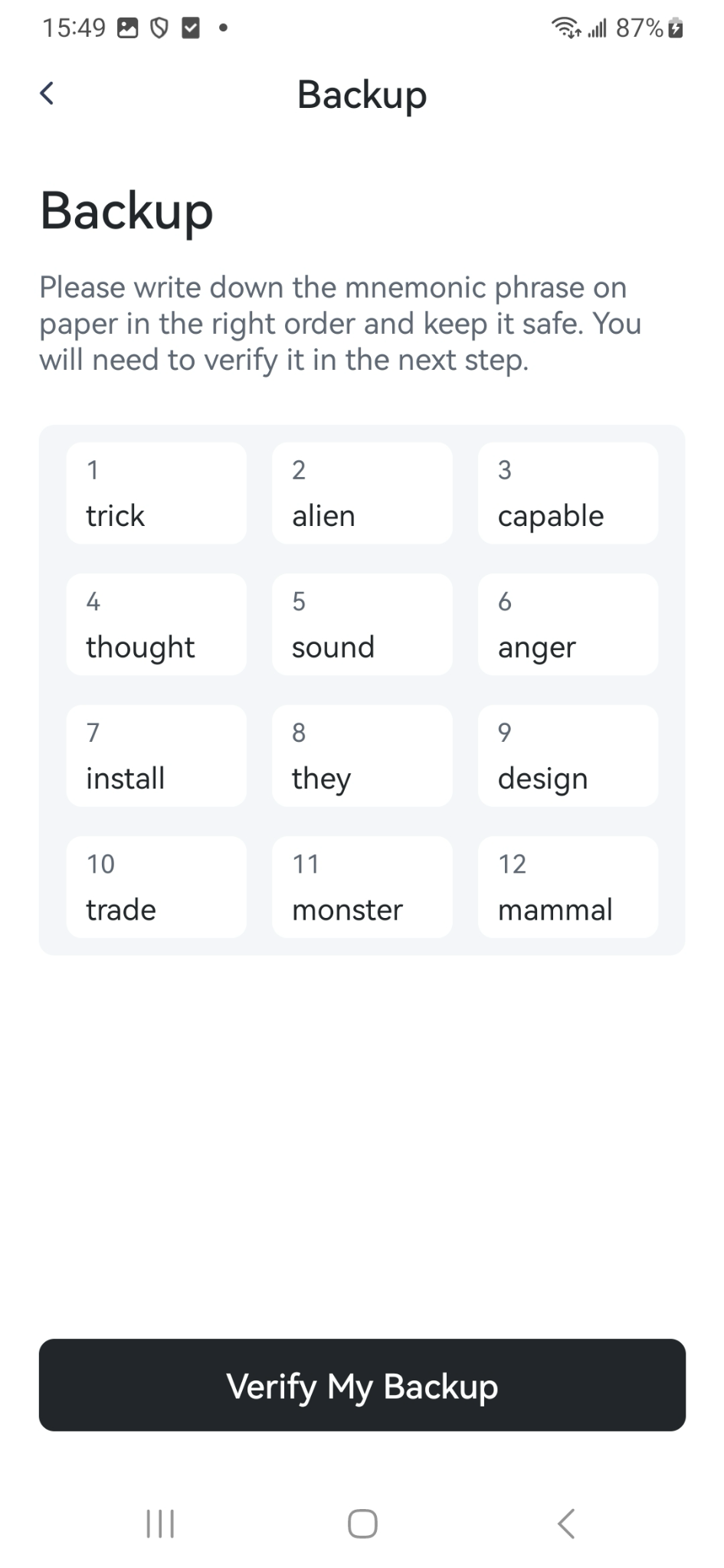Select word 3 card "capable"
Image resolution: width=724 pixels, height=1568 pixels.
click(568, 492)
